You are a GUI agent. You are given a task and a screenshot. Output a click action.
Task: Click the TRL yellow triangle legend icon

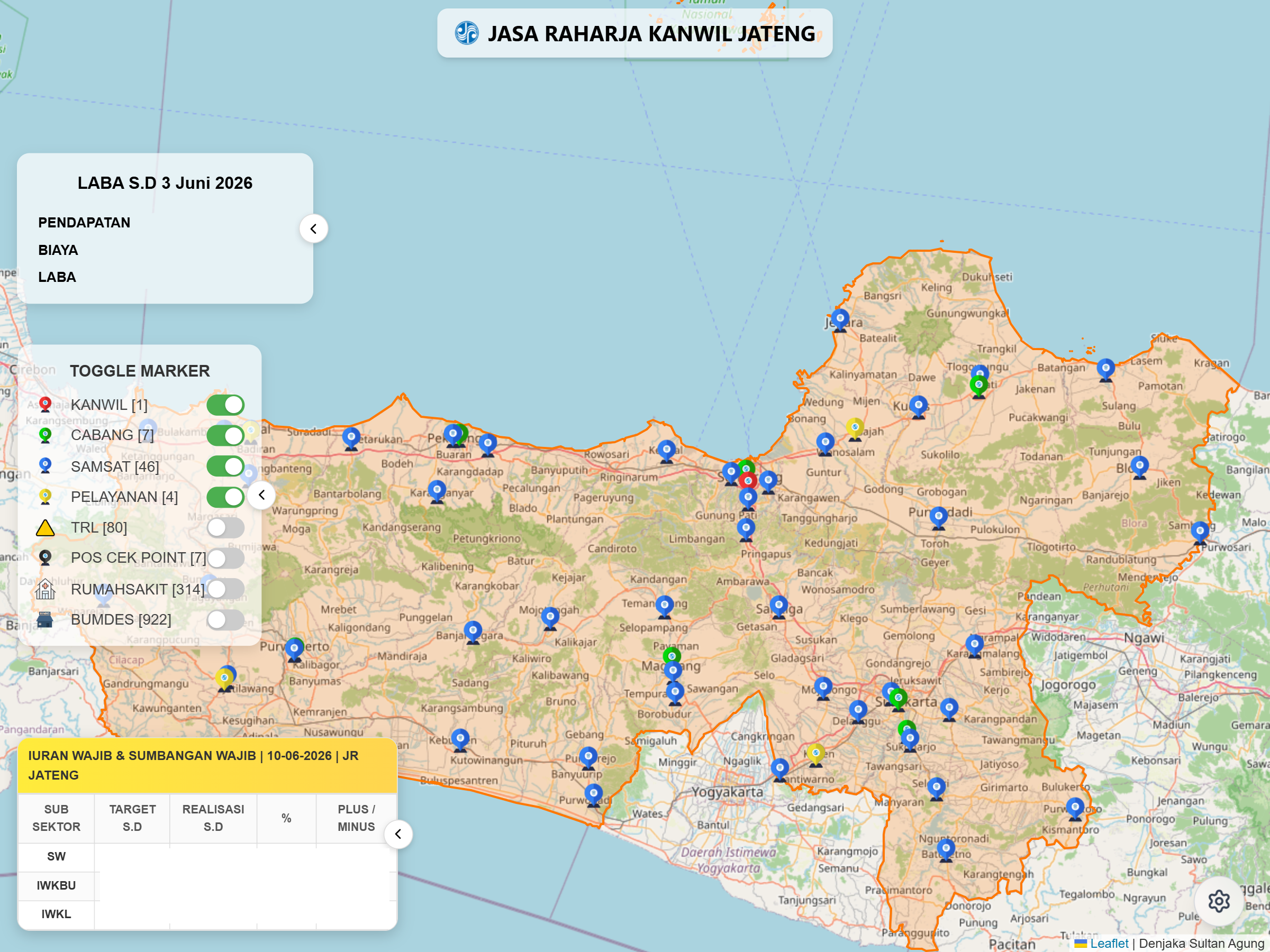[45, 528]
